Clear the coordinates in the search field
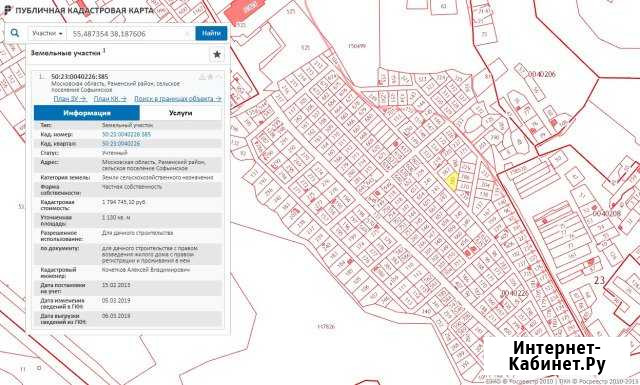 [x=187, y=33]
